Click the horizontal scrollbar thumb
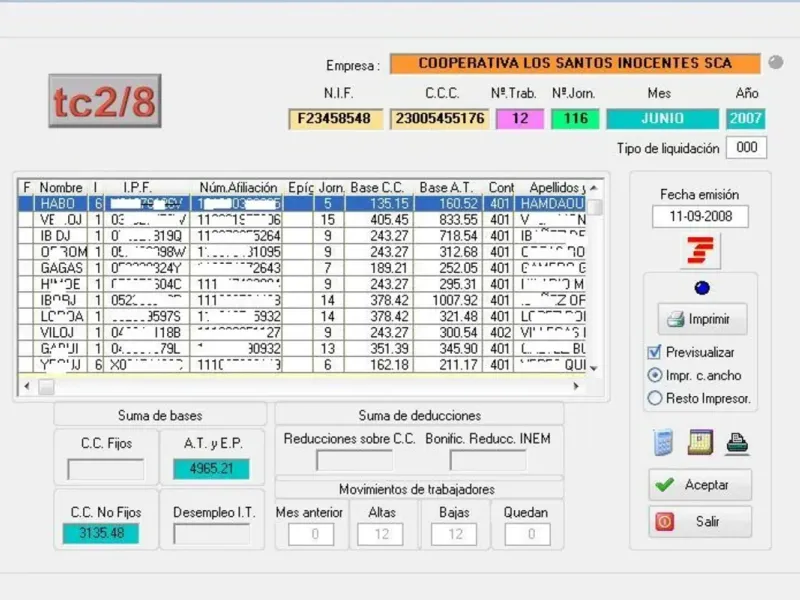 click(46, 387)
